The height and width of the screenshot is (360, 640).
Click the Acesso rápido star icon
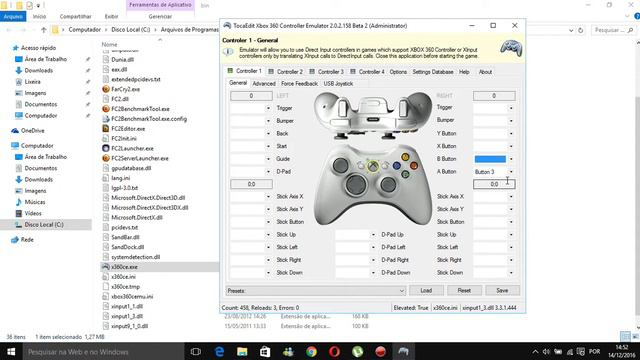16,48
